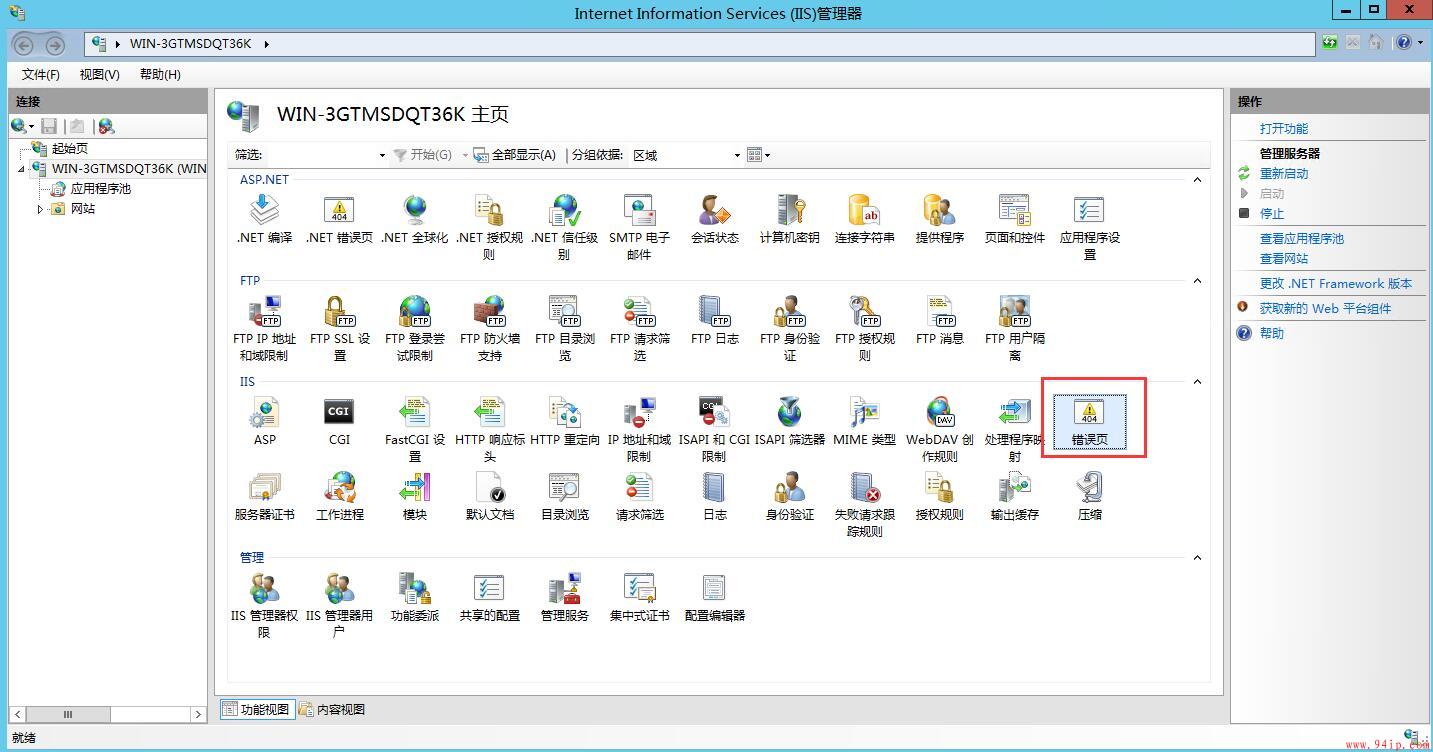
Task: Open FastCGI 设置 feature
Action: (414, 429)
